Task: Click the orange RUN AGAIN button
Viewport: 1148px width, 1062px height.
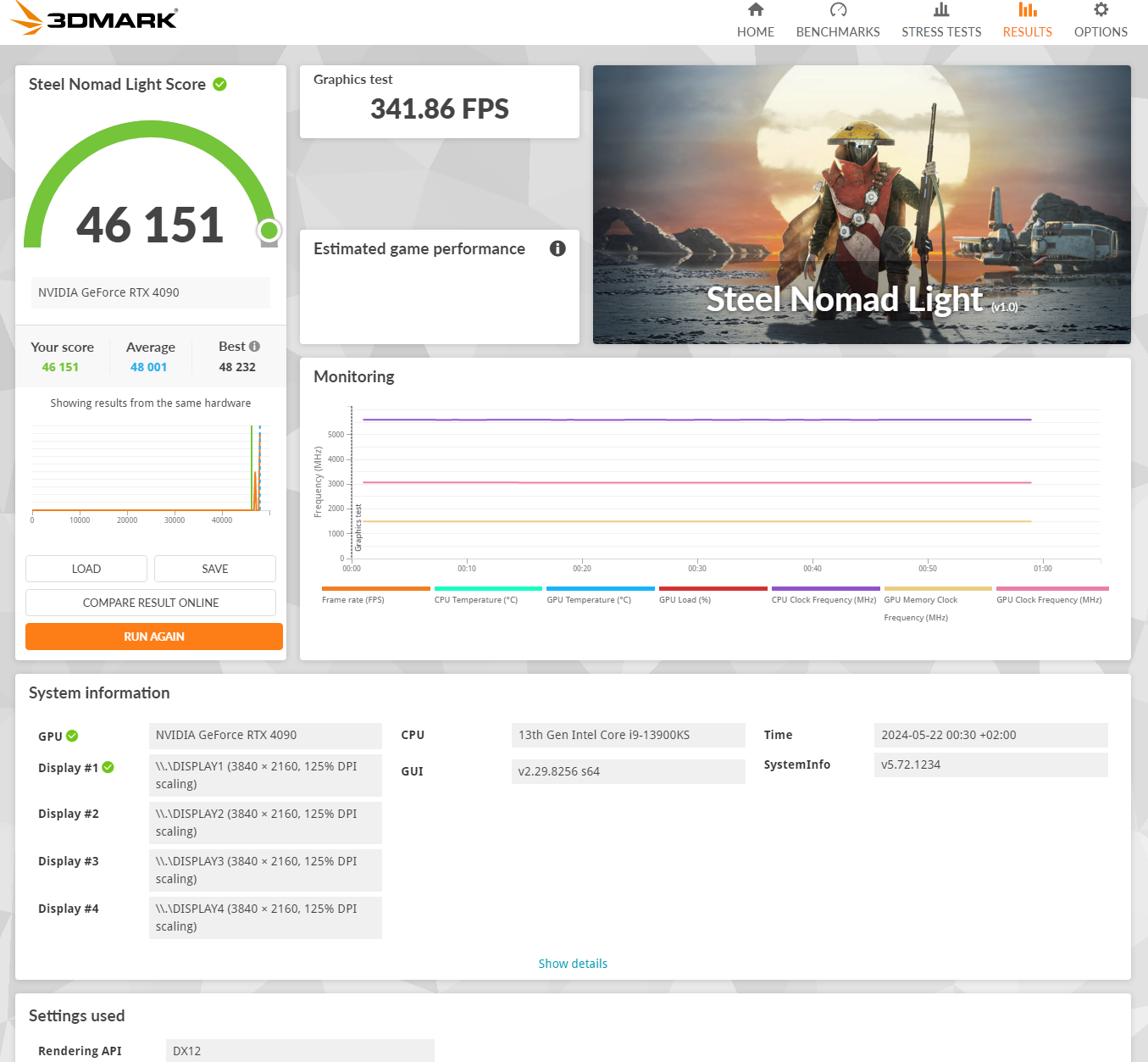Action: click(154, 637)
